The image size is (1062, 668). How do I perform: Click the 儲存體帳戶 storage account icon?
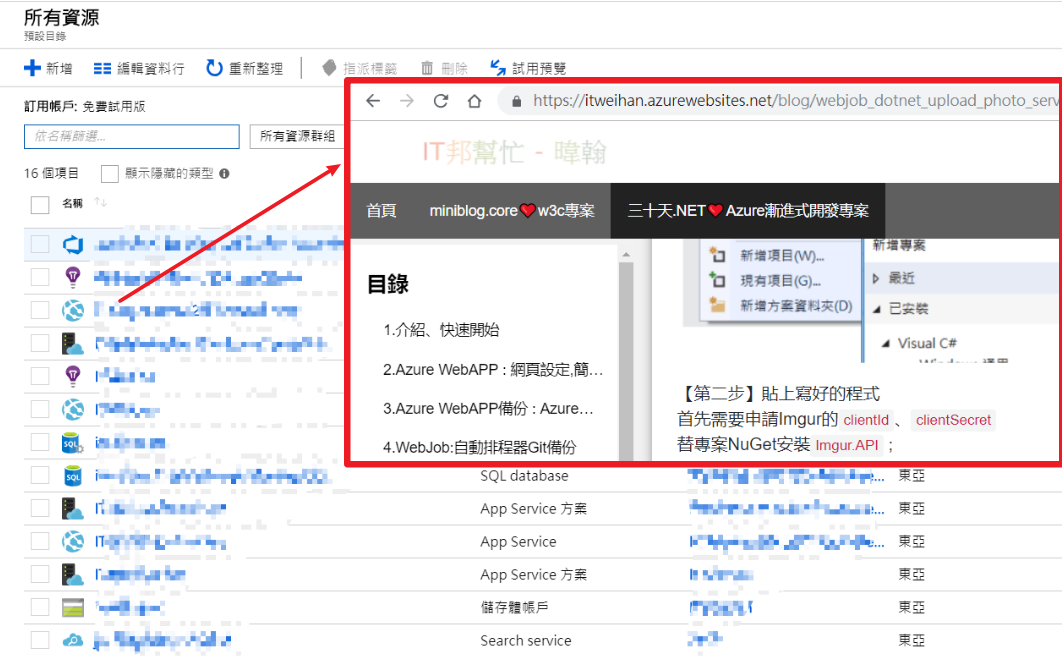pos(72,608)
